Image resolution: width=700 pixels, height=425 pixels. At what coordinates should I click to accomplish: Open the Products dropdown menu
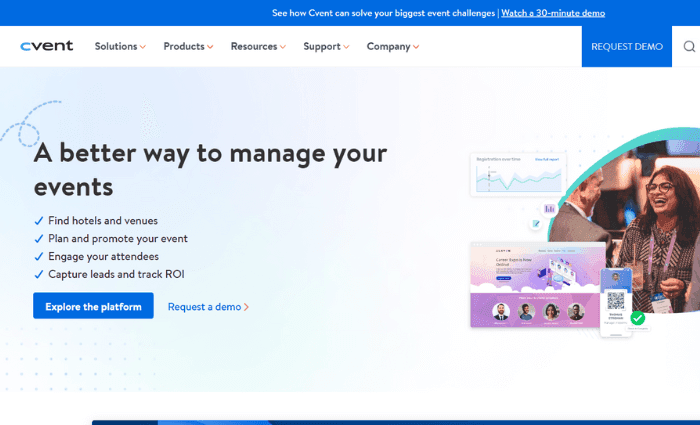pos(188,47)
